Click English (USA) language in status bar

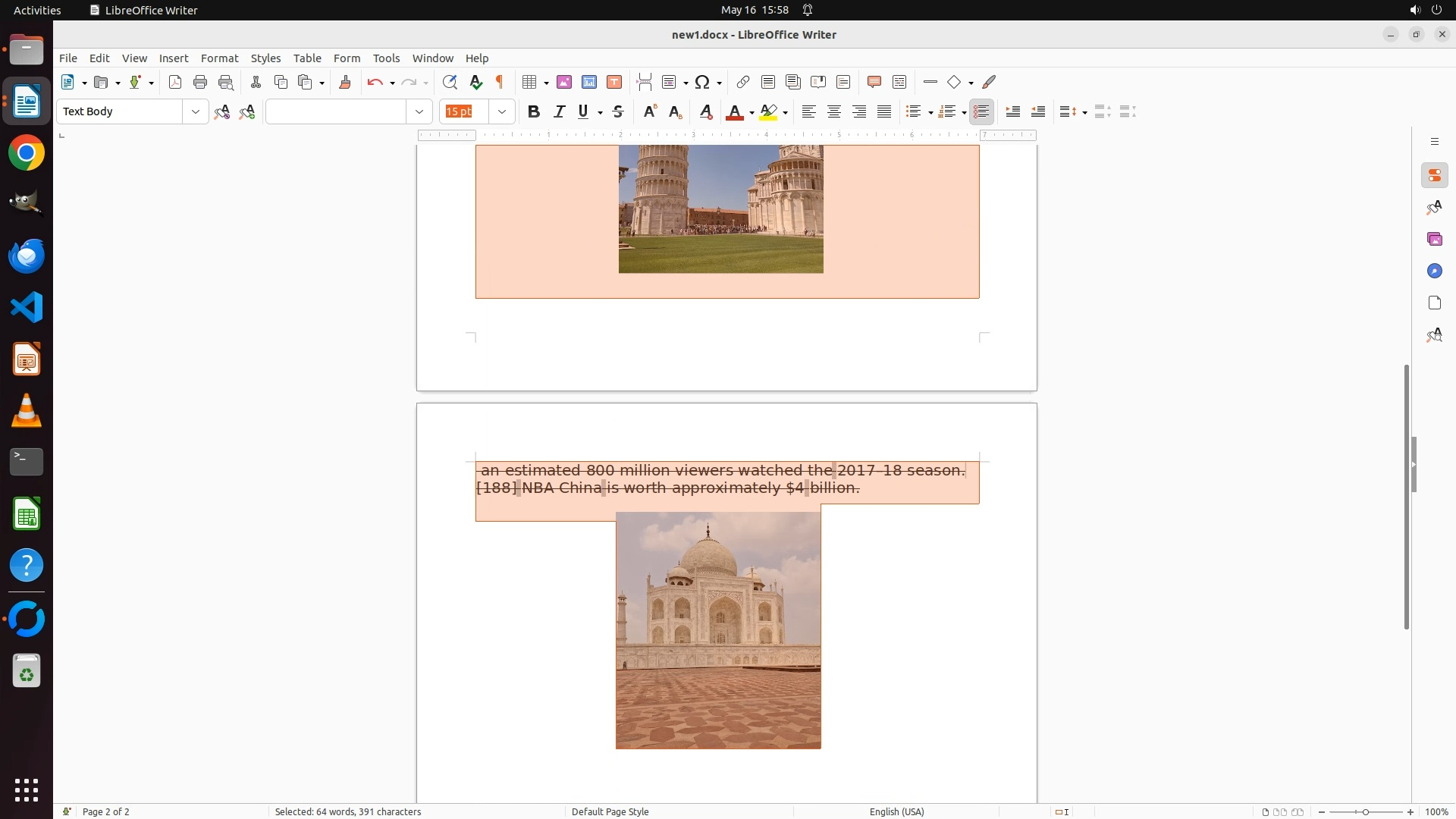(x=896, y=811)
